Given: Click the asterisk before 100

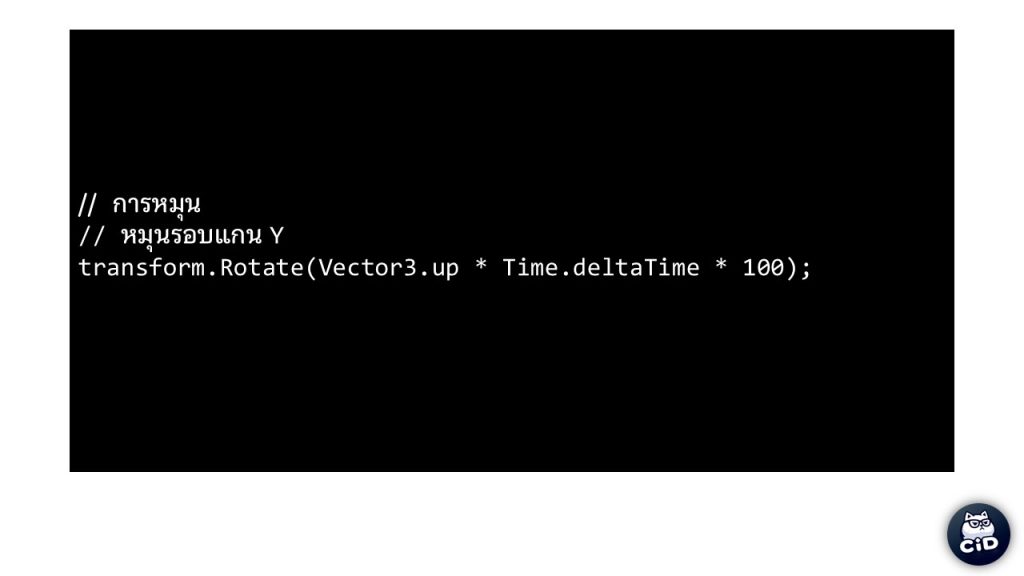Looking at the screenshot, I should tap(720, 266).
